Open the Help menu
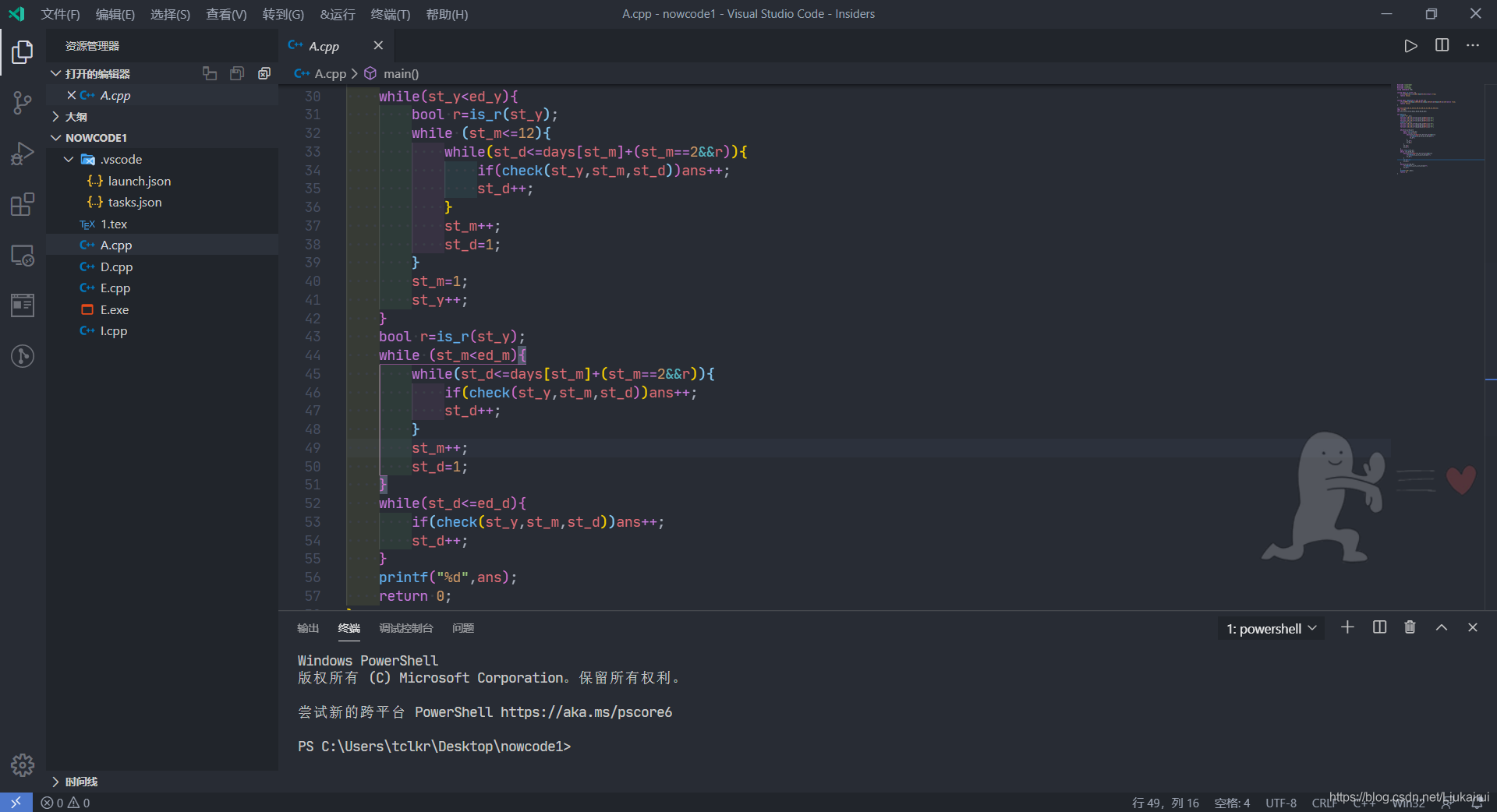The image size is (1497, 812). point(447,14)
